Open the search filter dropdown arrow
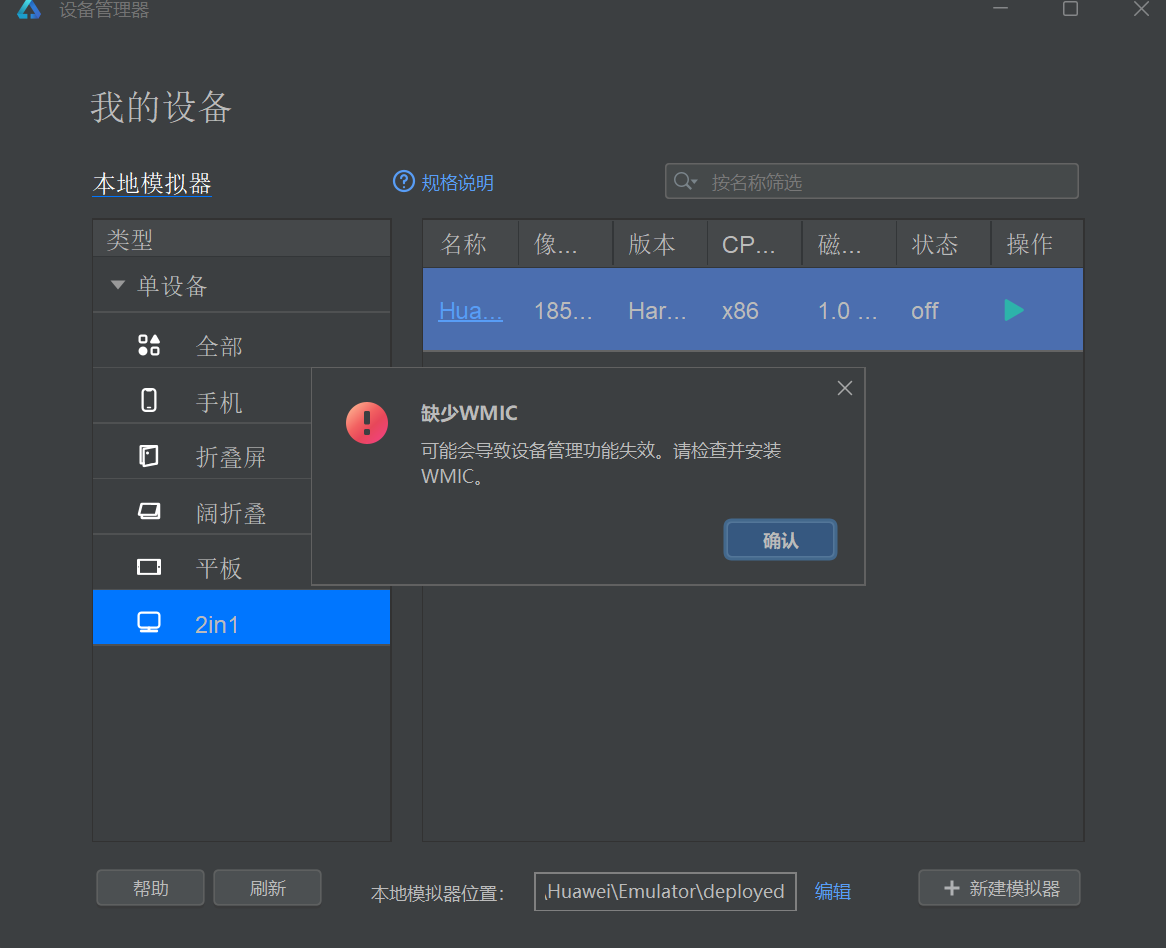The image size is (1166, 948). point(695,181)
